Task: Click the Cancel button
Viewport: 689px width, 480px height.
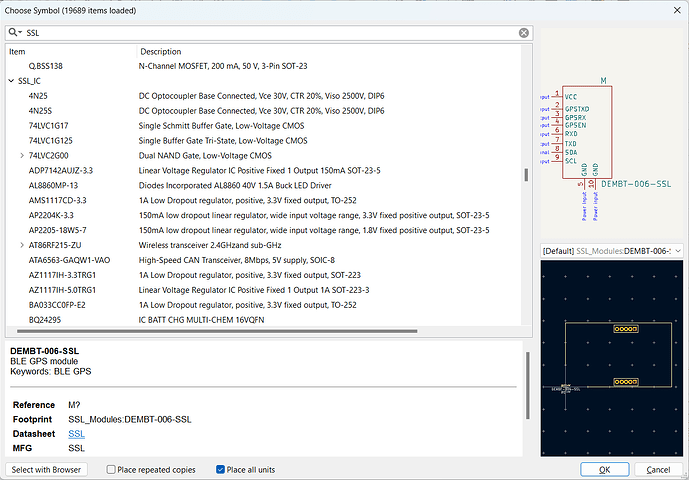Action: (x=658, y=469)
